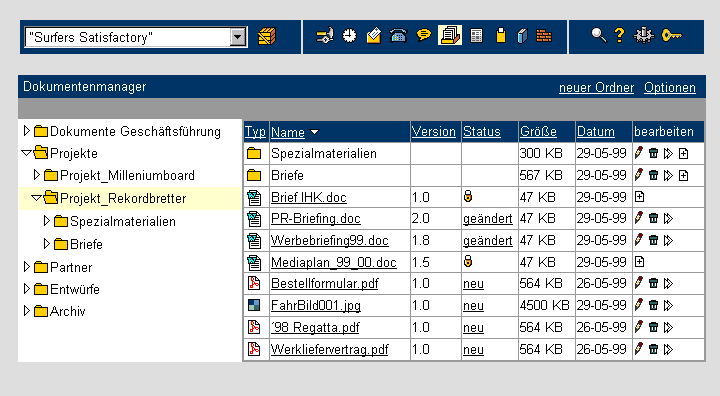Screen dimensions: 720x396
Task: Click the orange crate icon beside project dropdown
Action: pyautogui.click(x=267, y=36)
